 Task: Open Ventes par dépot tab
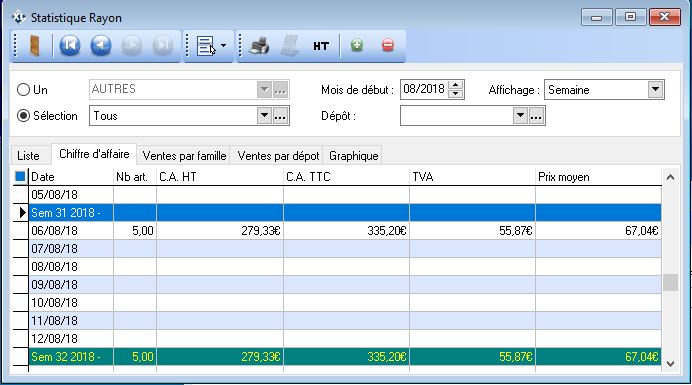(x=278, y=156)
